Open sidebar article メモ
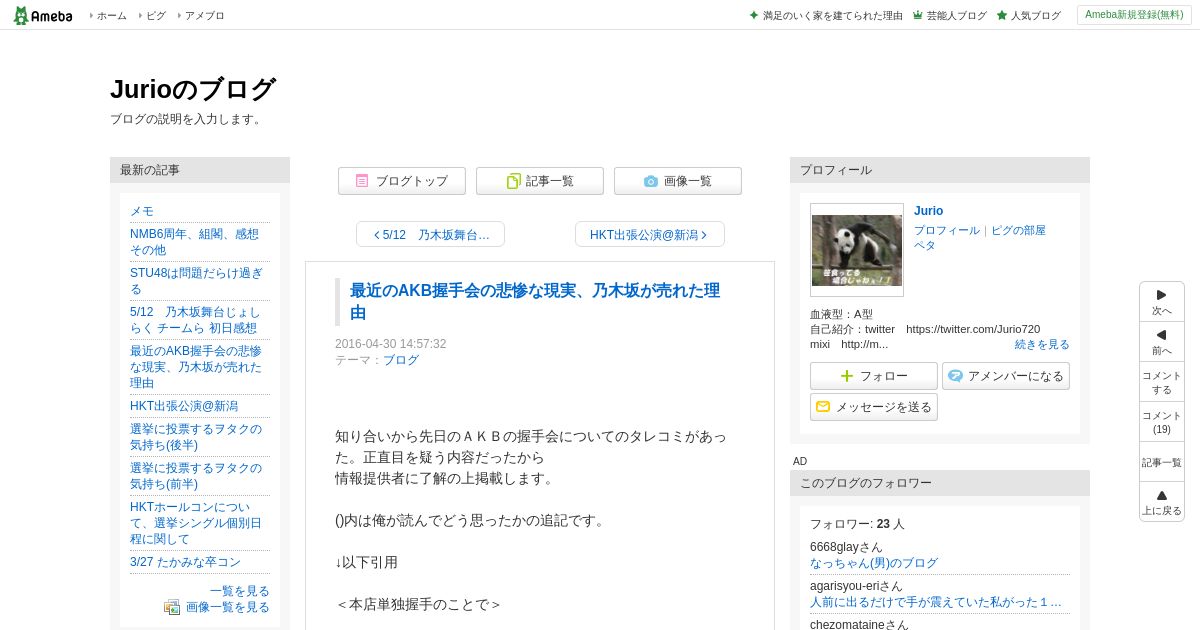 click(142, 211)
